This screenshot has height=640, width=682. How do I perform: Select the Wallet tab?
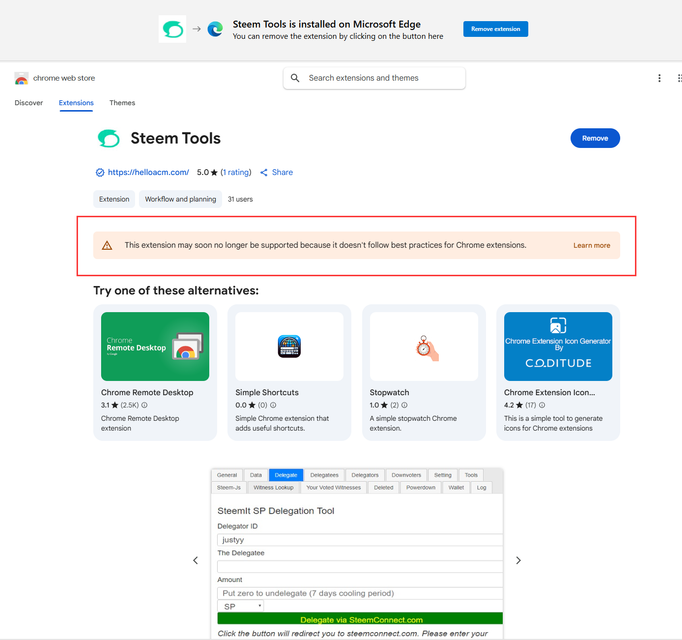[456, 488]
